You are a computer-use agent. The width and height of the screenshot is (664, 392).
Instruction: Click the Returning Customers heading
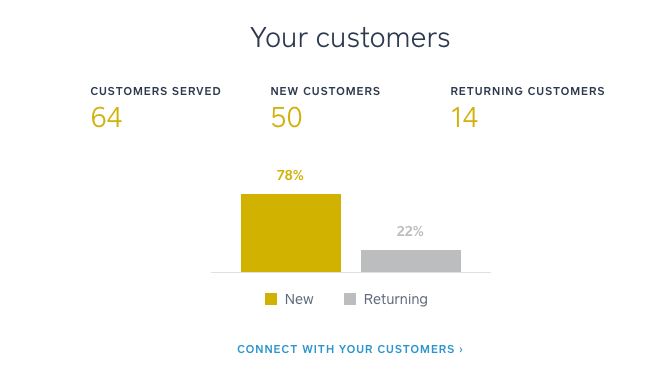click(x=528, y=91)
